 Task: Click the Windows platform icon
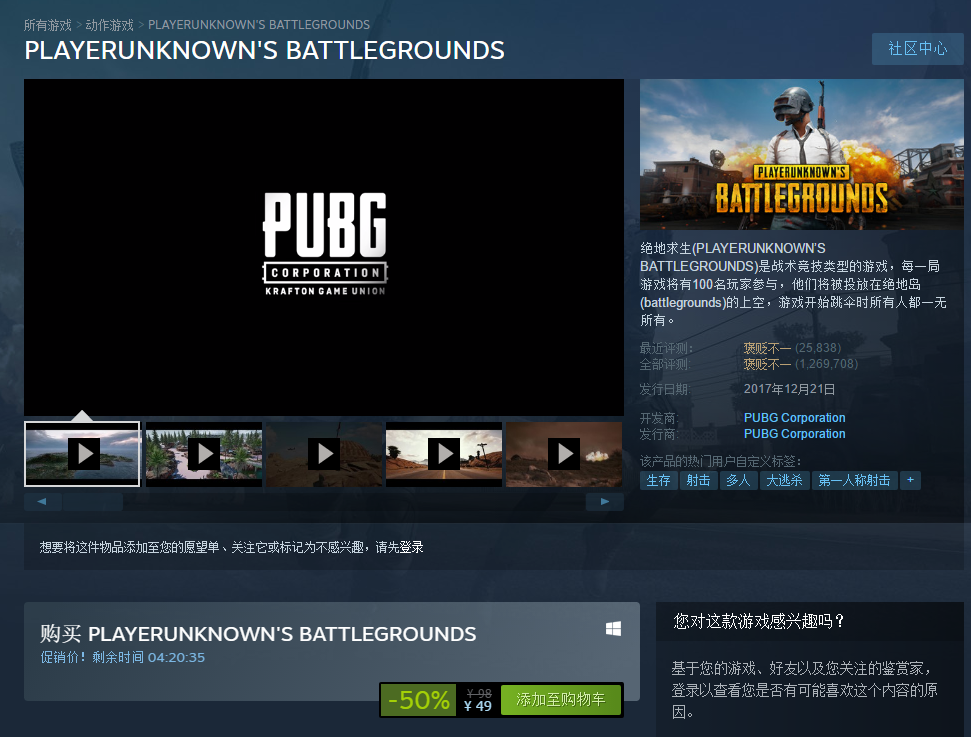pos(613,629)
